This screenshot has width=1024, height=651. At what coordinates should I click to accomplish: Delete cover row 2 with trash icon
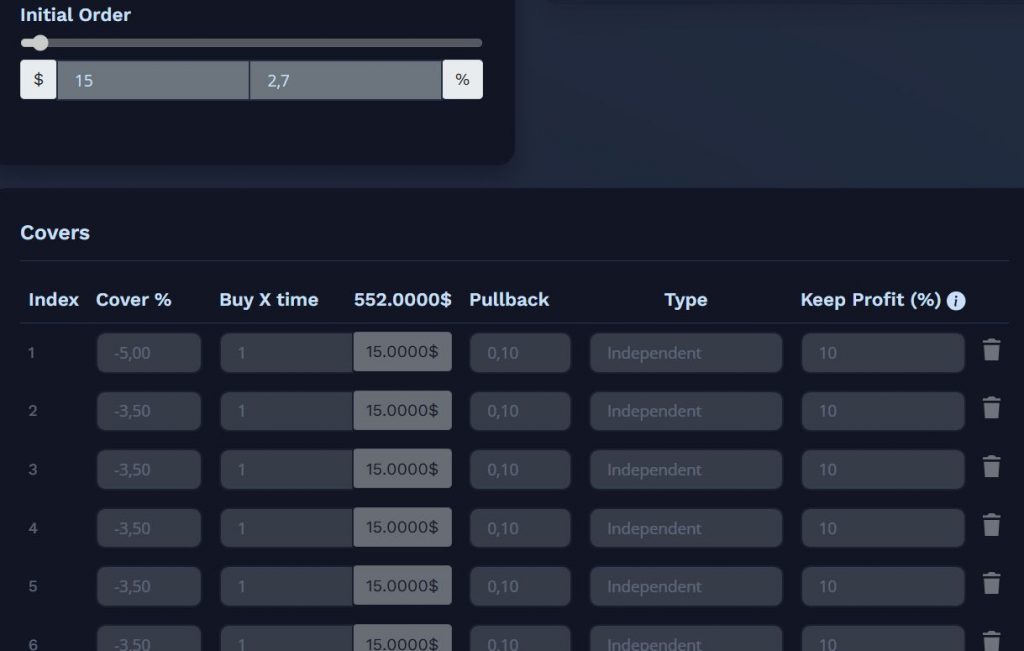[x=991, y=408]
